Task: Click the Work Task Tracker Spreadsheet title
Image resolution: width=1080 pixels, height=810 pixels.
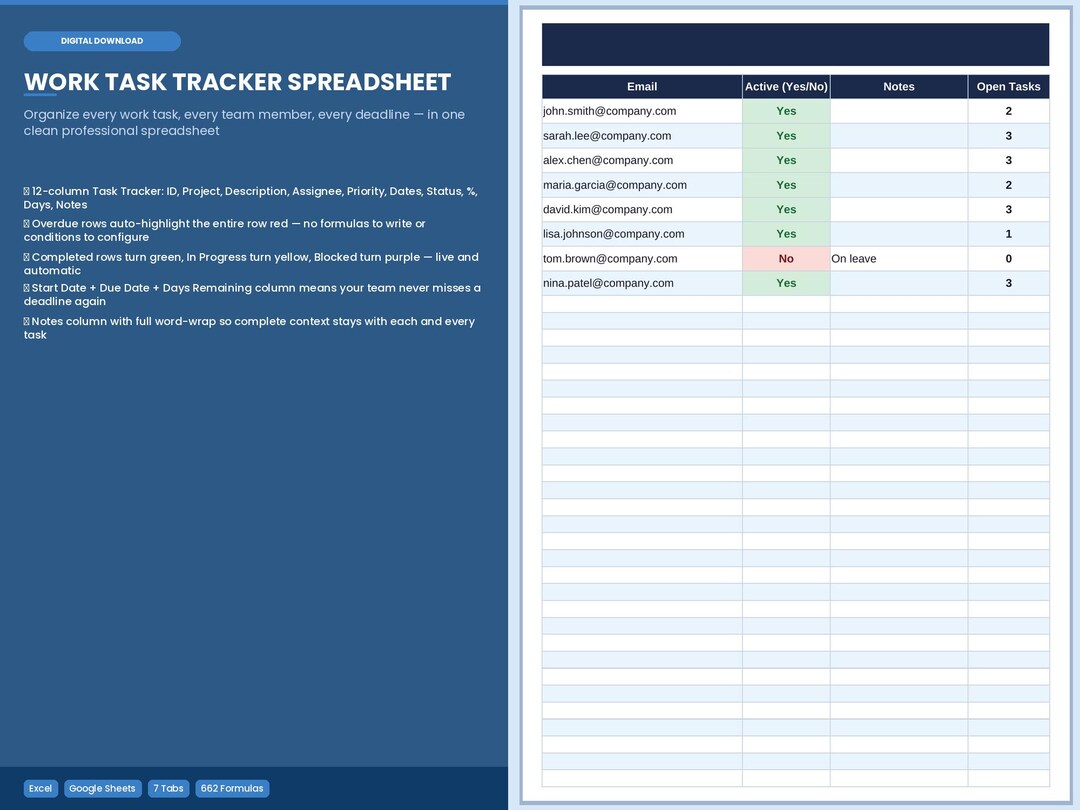Action: [237, 82]
